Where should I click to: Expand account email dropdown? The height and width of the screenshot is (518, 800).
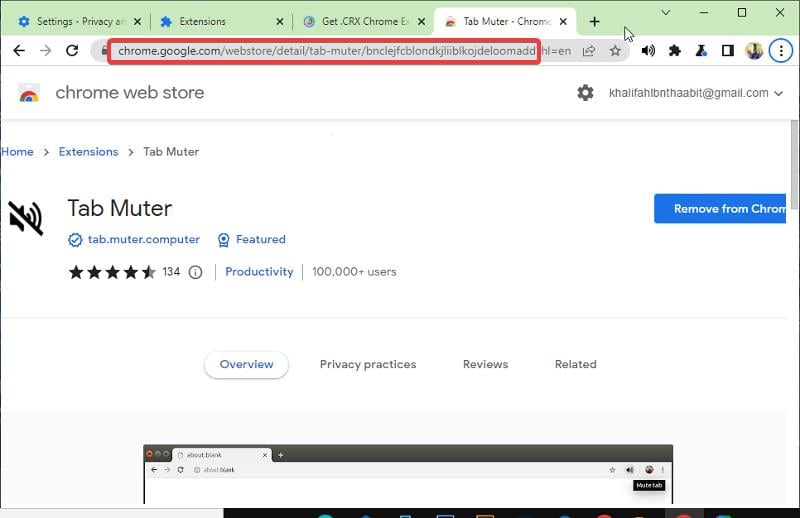[x=779, y=93]
